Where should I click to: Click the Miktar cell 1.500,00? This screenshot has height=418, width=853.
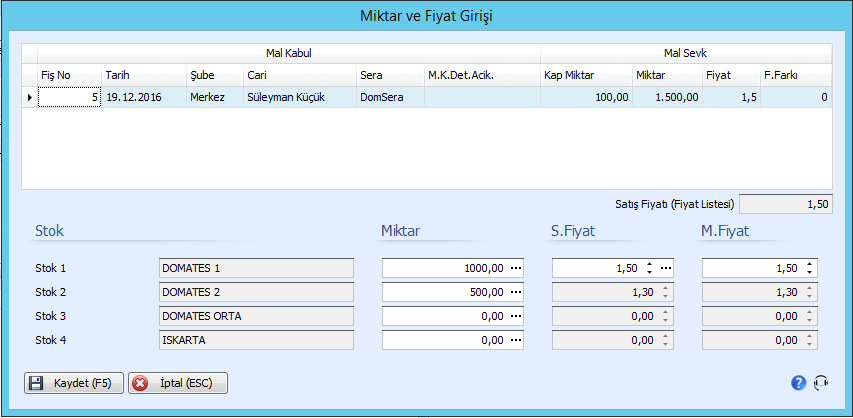pyautogui.click(x=667, y=97)
